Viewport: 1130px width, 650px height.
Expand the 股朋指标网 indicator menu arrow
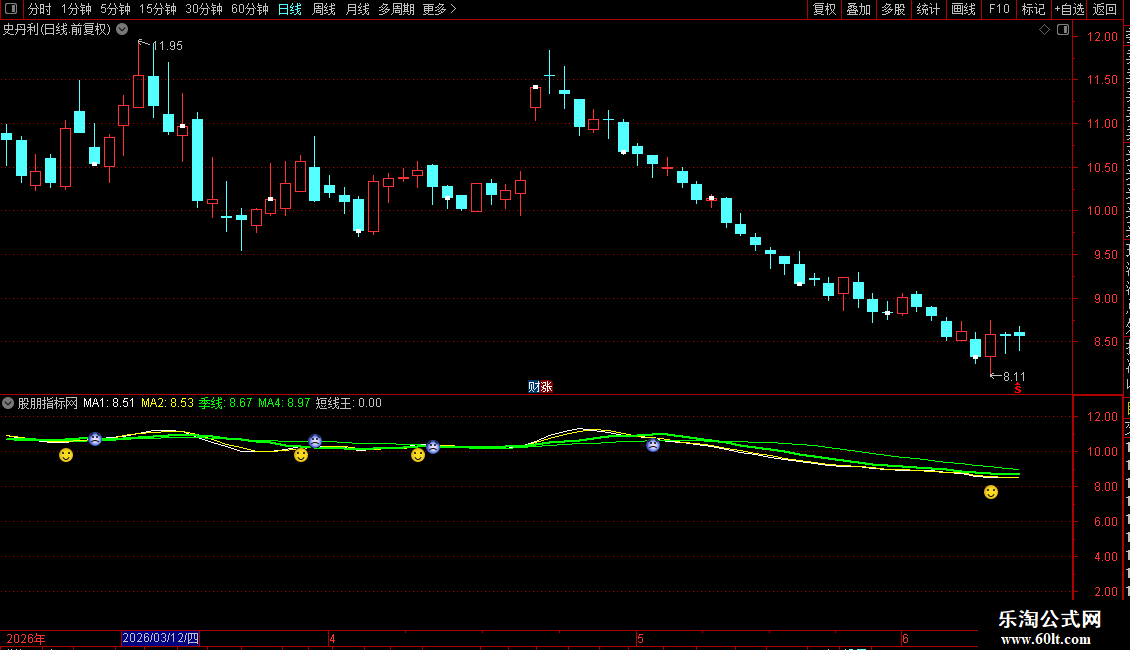(x=8, y=403)
